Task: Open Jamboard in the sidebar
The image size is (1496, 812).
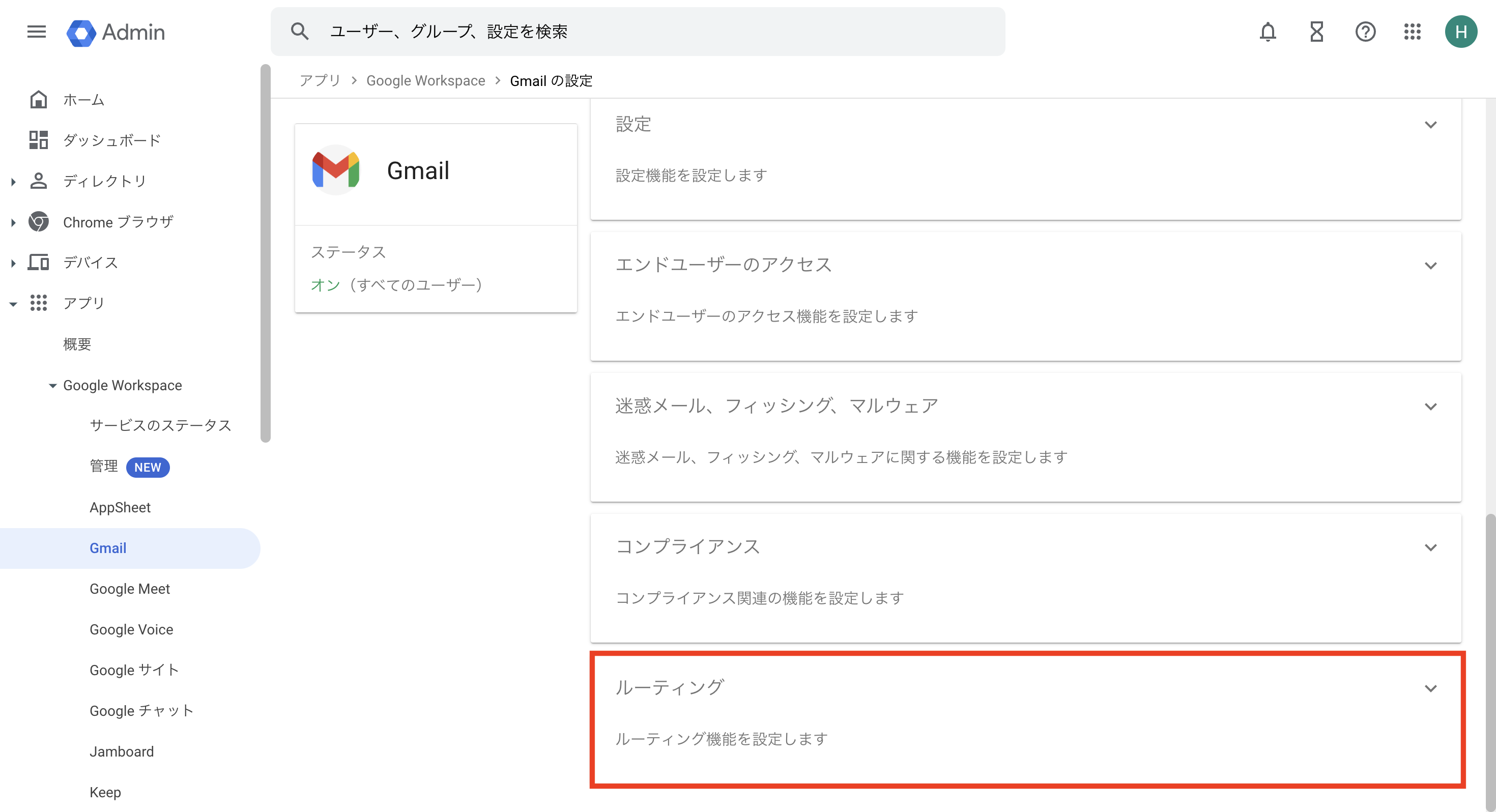Action: point(122,751)
